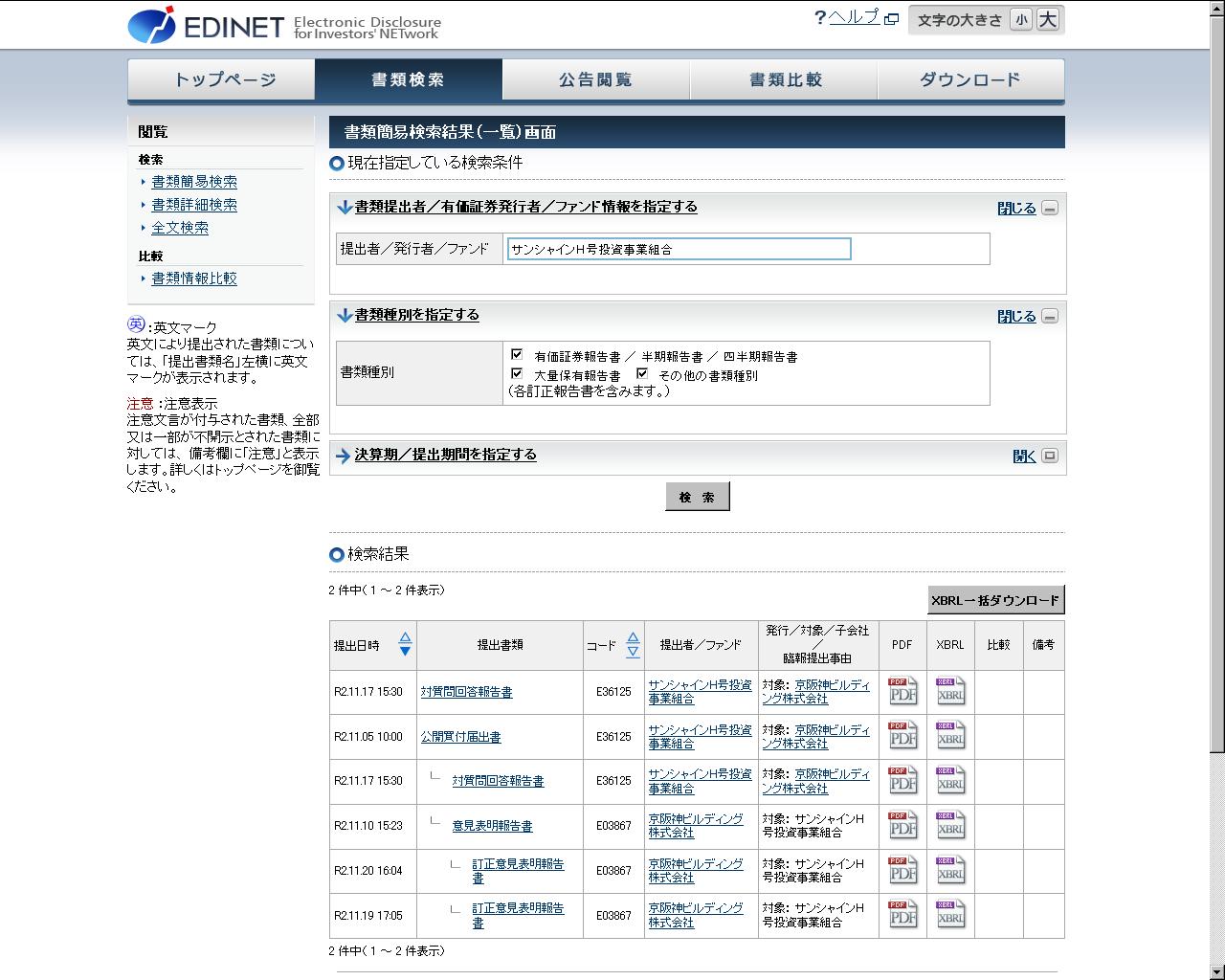This screenshot has height=980, width=1225.
Task: Open 意見表明報告書 document link
Action: [492, 826]
